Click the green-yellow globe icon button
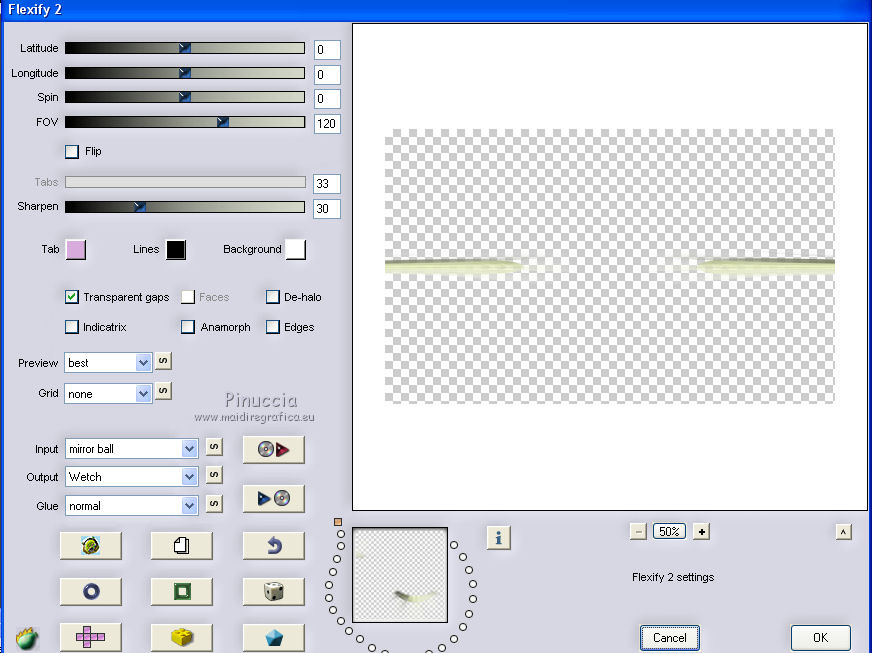The width and height of the screenshot is (872, 653). (x=91, y=546)
